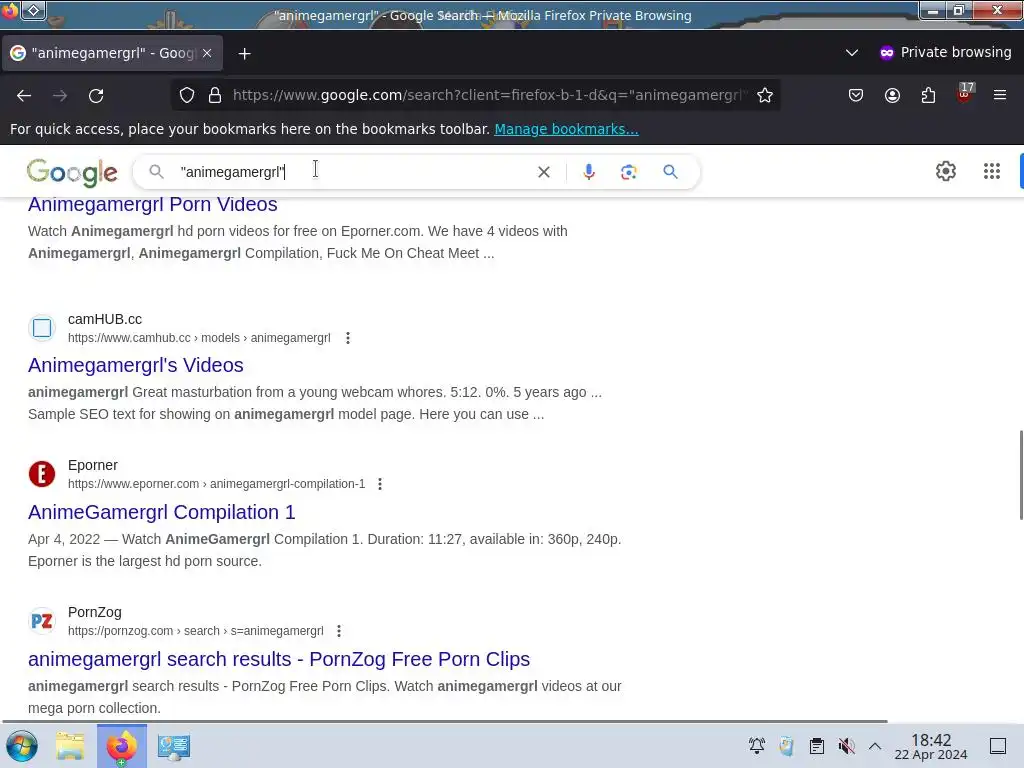Click the forward navigation arrow
Screen dimensions: 1024x768
[60, 95]
